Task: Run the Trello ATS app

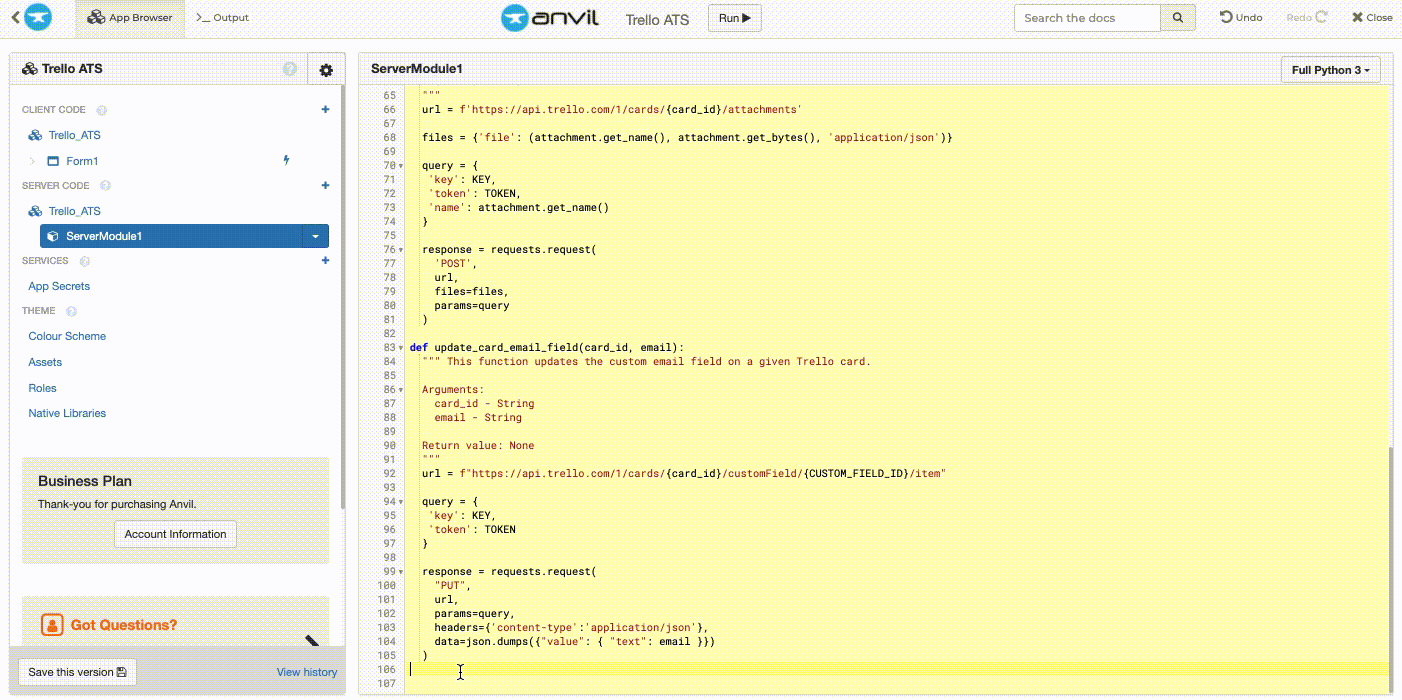Action: tap(735, 18)
